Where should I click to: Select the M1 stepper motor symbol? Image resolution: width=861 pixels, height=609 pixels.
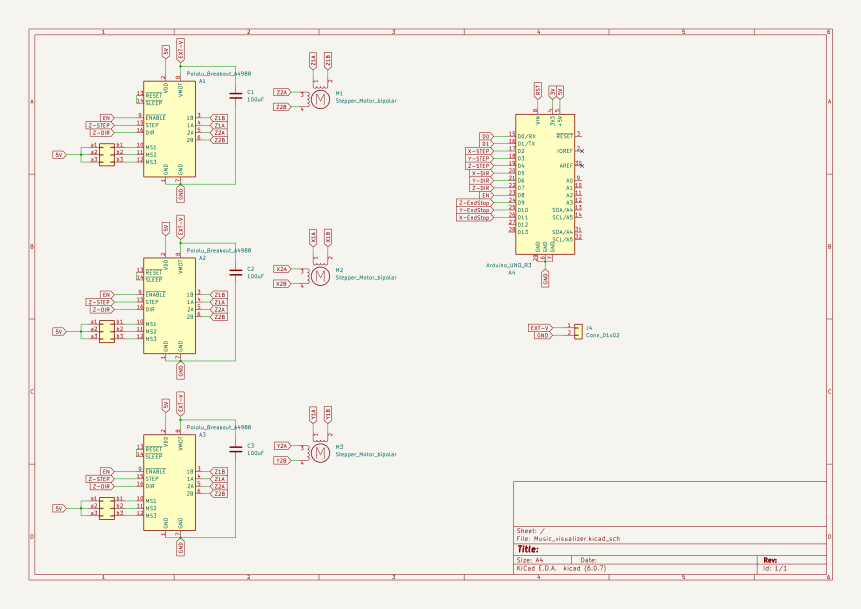(320, 100)
